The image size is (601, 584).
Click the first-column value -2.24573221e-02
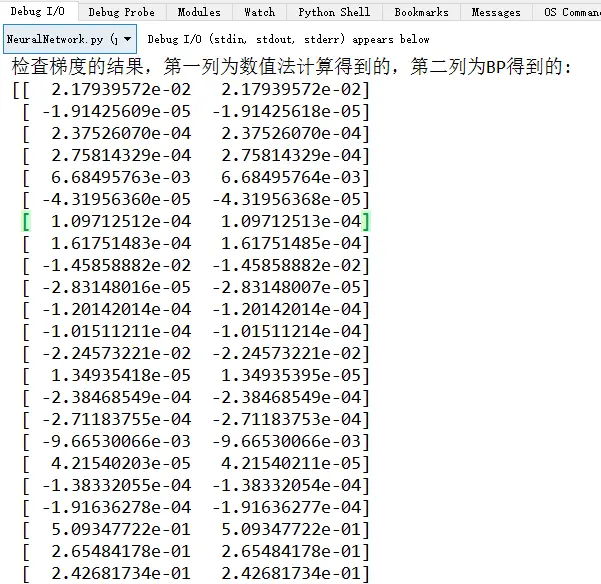(116, 353)
